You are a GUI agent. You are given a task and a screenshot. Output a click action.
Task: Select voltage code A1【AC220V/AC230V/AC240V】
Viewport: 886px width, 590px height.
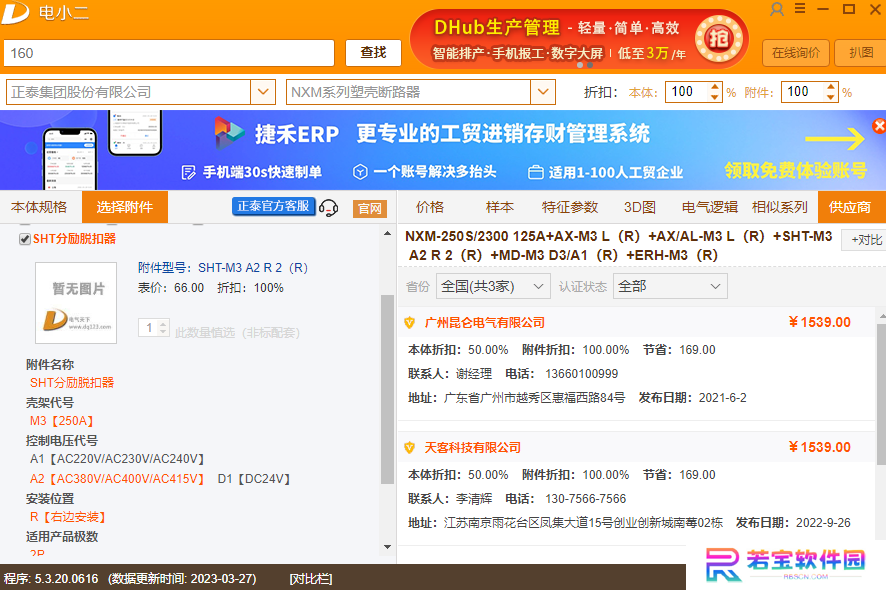tap(117, 459)
